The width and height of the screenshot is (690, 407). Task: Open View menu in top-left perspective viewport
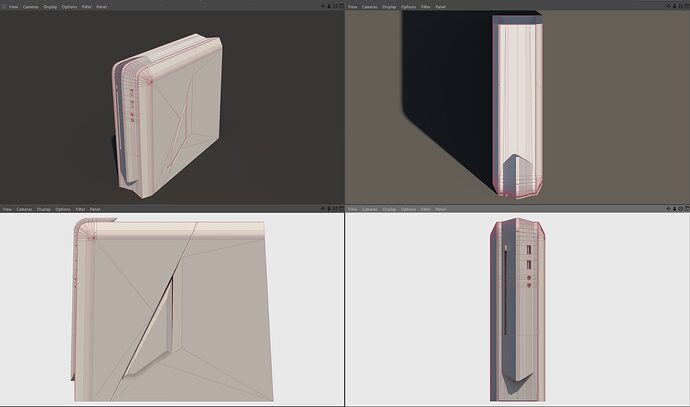(x=14, y=7)
